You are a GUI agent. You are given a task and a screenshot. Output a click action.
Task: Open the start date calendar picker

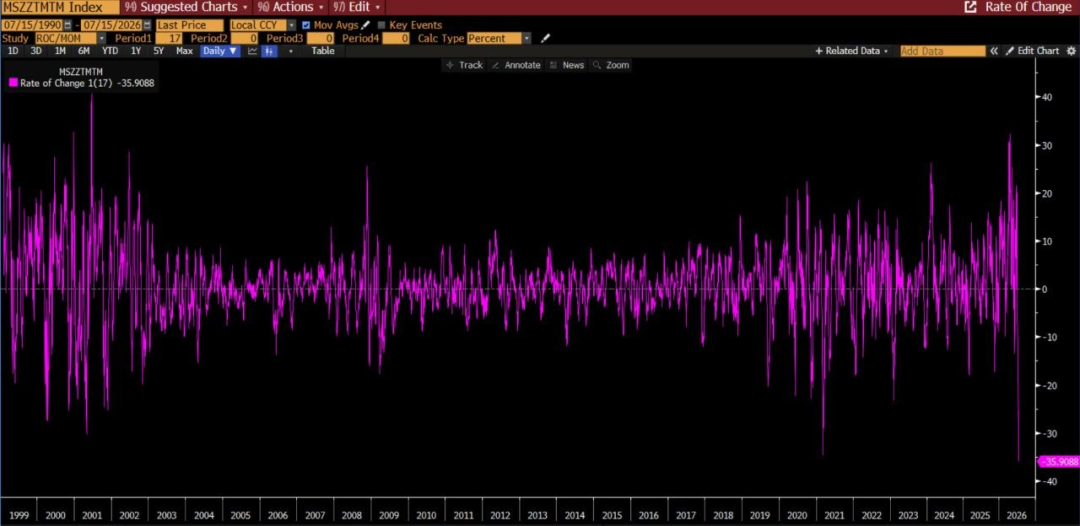[x=68, y=25]
